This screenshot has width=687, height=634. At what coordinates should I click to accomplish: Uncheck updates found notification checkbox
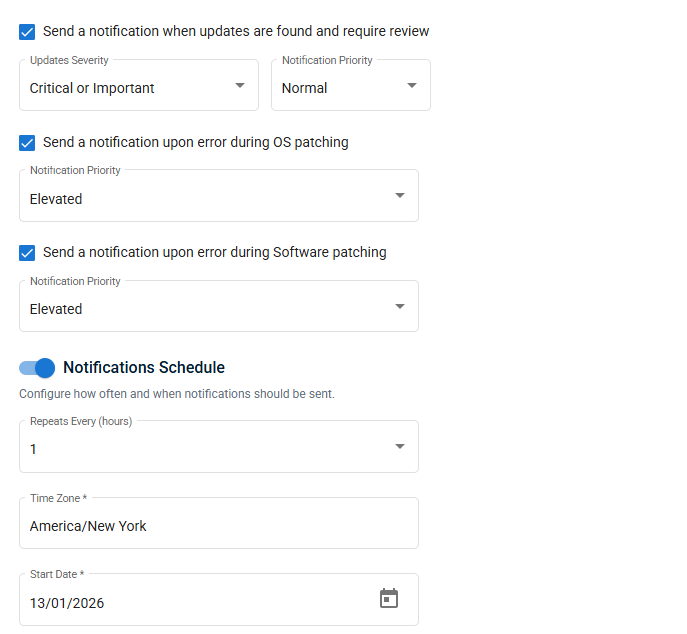click(27, 32)
